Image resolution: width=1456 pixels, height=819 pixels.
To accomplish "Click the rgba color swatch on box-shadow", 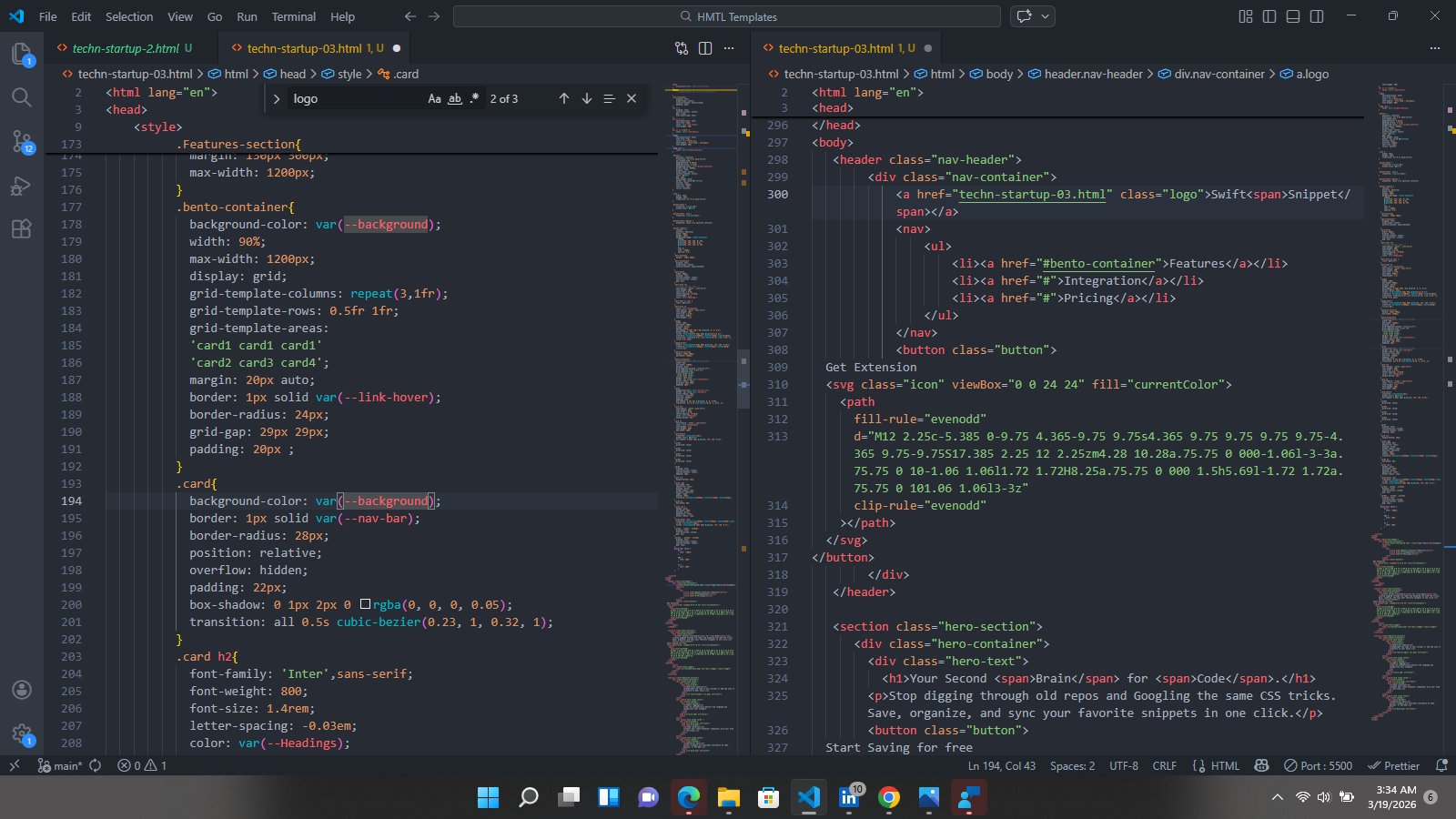I will pyautogui.click(x=365, y=604).
